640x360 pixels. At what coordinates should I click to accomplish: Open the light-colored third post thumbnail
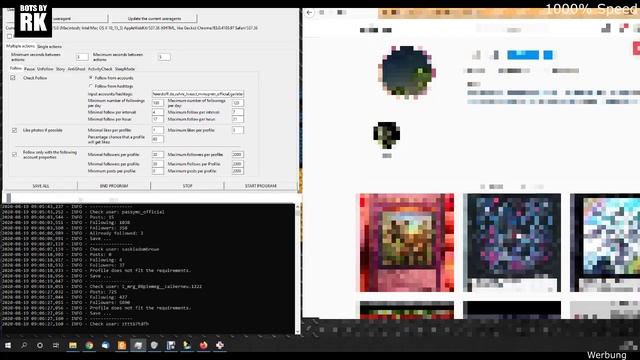tap(605, 243)
